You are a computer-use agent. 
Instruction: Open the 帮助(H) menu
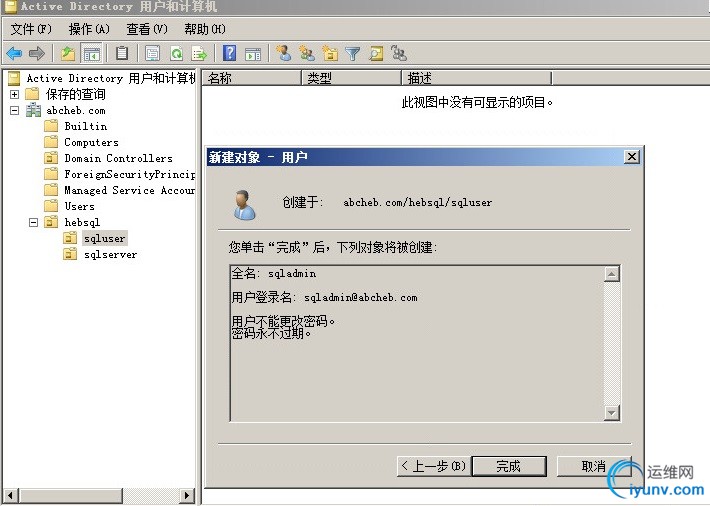(205, 29)
